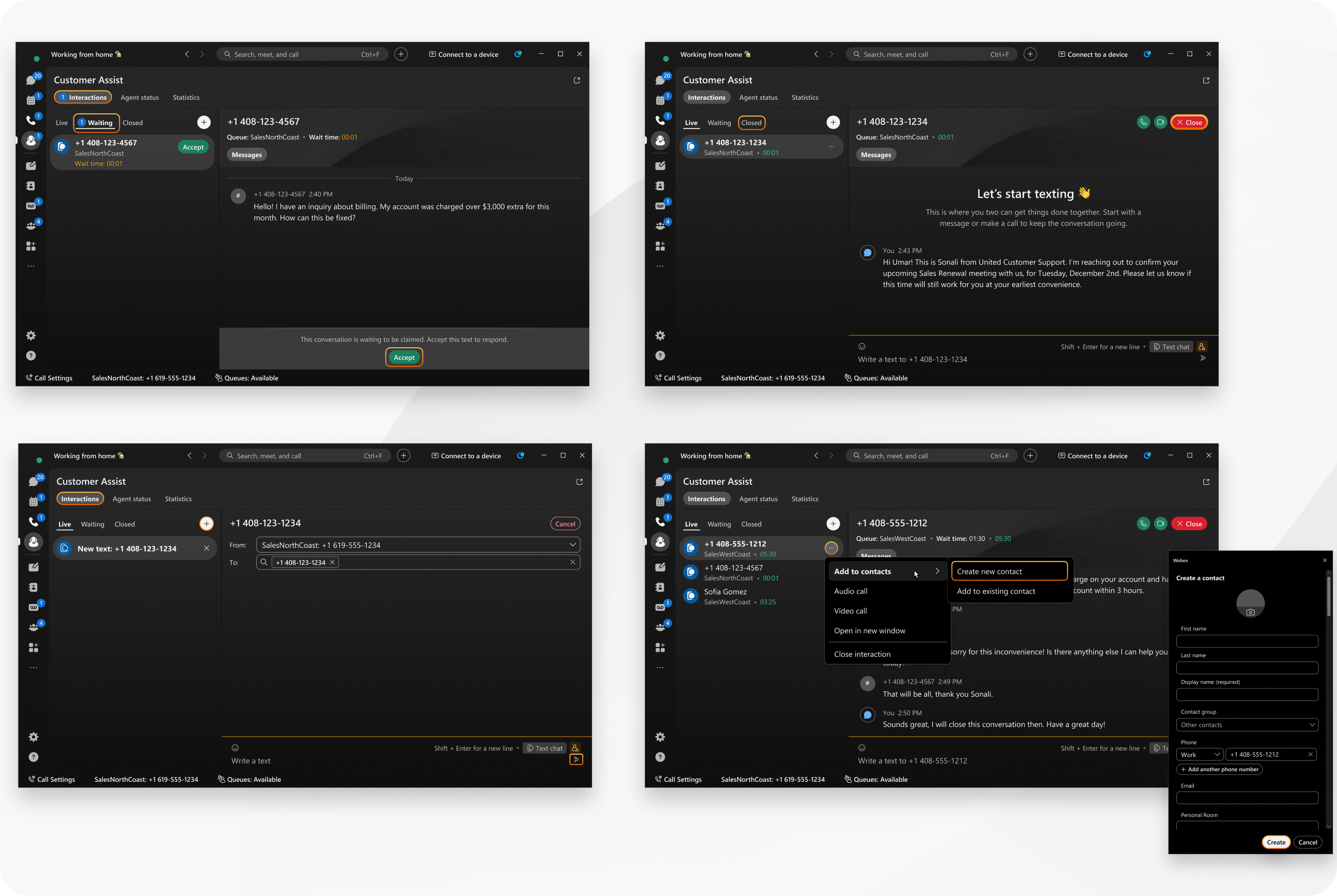Select Close interaction from context menu
1337x896 pixels.
[887, 654]
